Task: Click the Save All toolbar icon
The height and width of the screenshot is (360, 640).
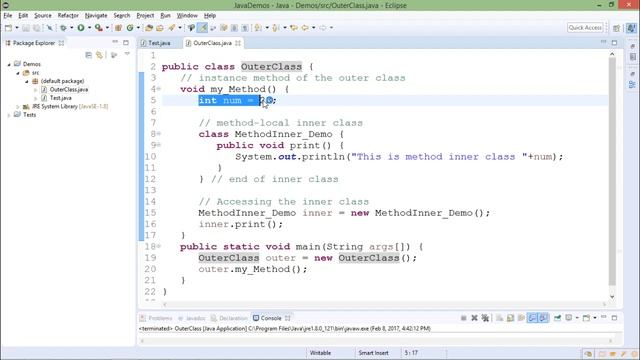Action: [x=37, y=28]
